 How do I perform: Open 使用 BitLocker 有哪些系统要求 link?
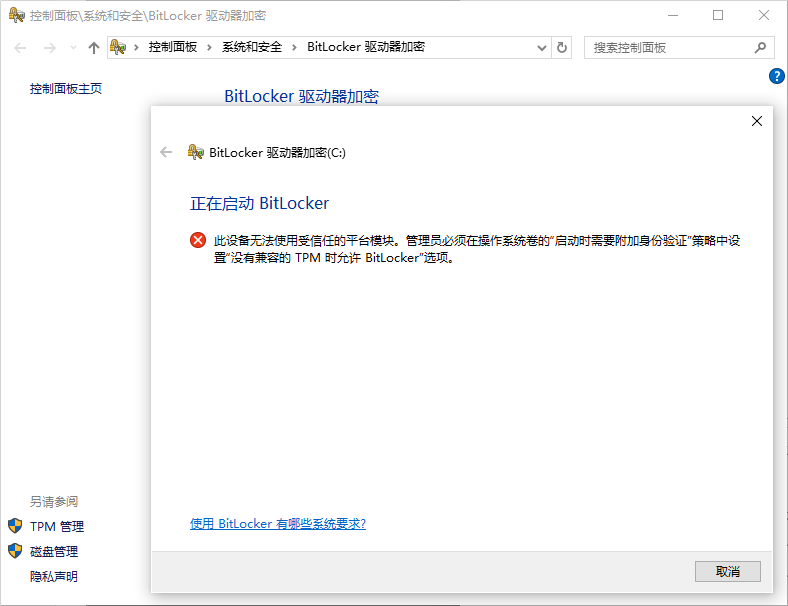pos(278,524)
